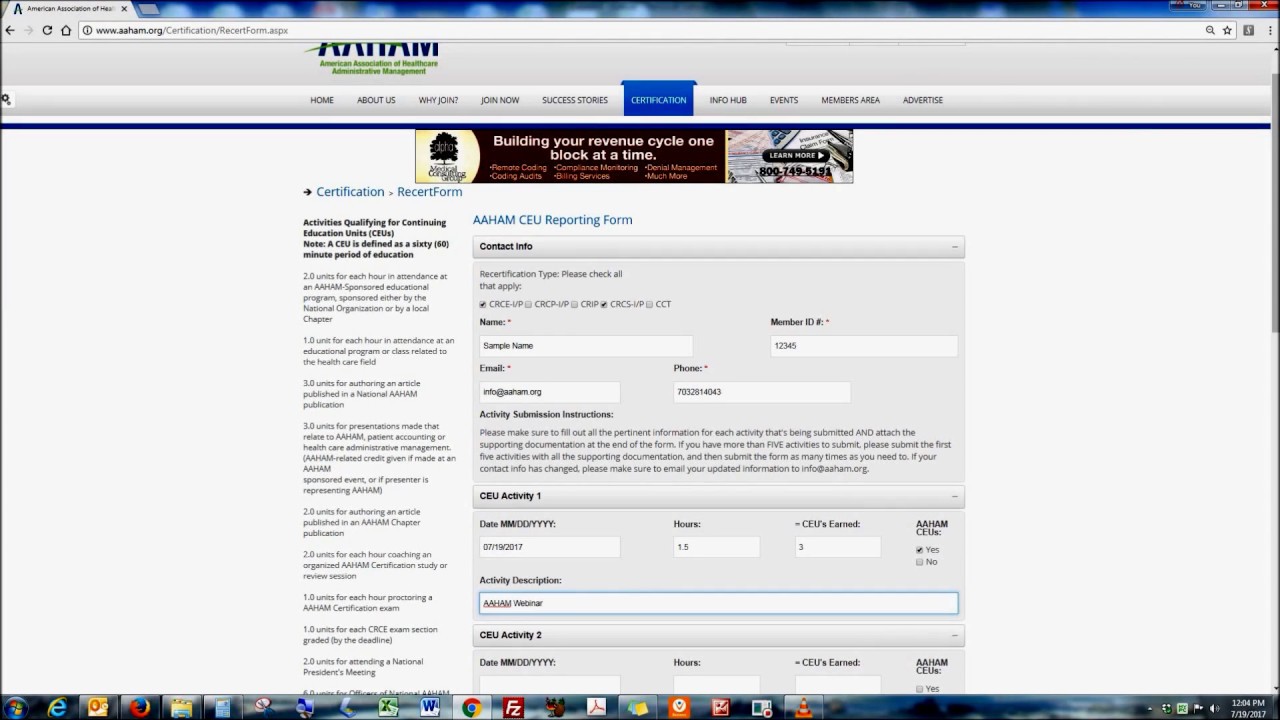Select the CERTIFICATION nav tab
1280x720 pixels.
pos(659,100)
